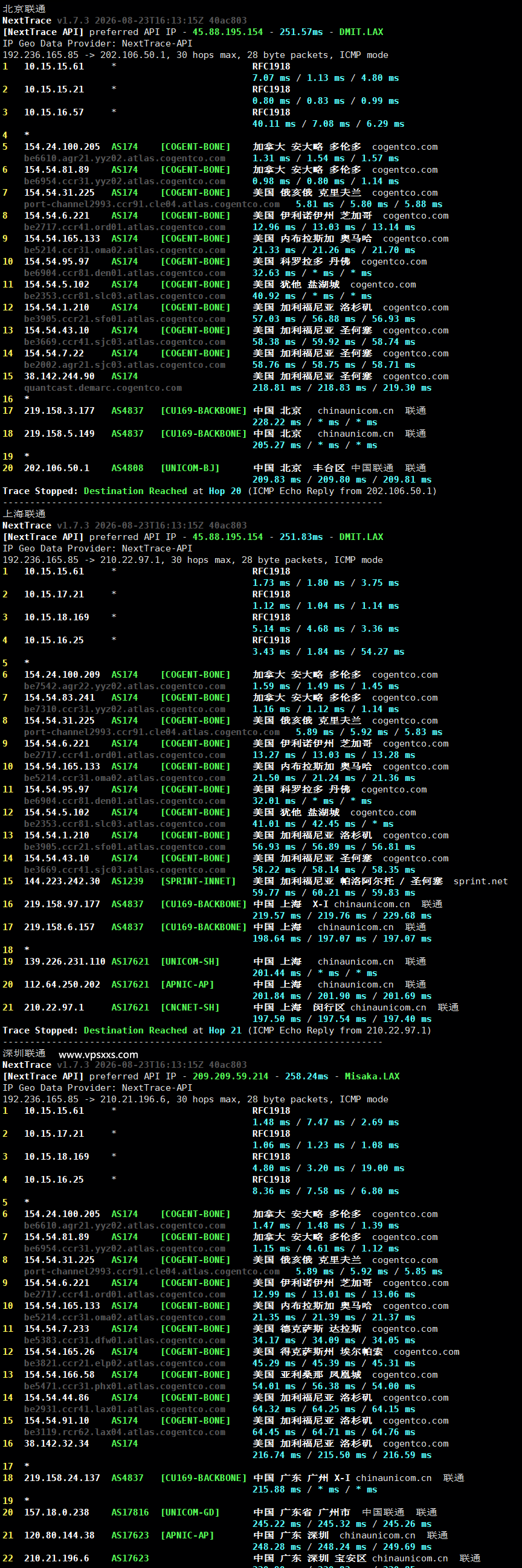
Task: Click the [UNICOM-BJ] network tag
Action: pyautogui.click(x=190, y=468)
